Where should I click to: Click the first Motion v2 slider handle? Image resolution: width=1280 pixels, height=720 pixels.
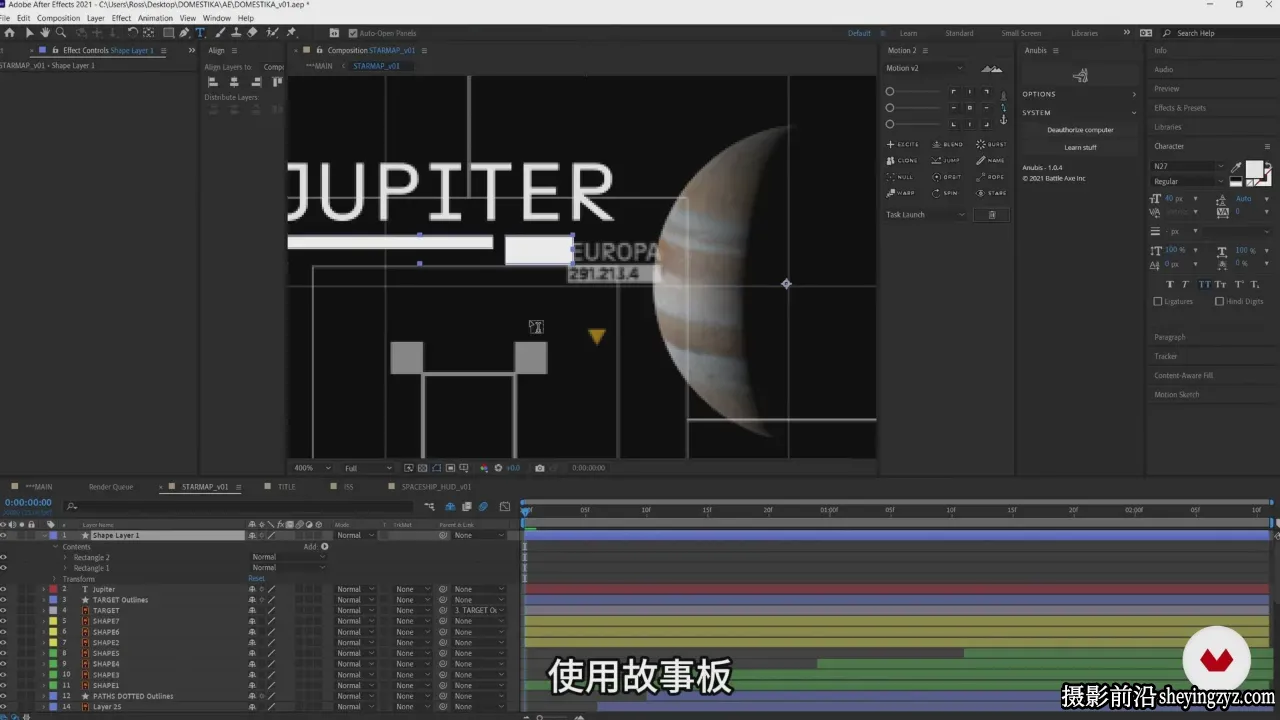click(x=890, y=91)
